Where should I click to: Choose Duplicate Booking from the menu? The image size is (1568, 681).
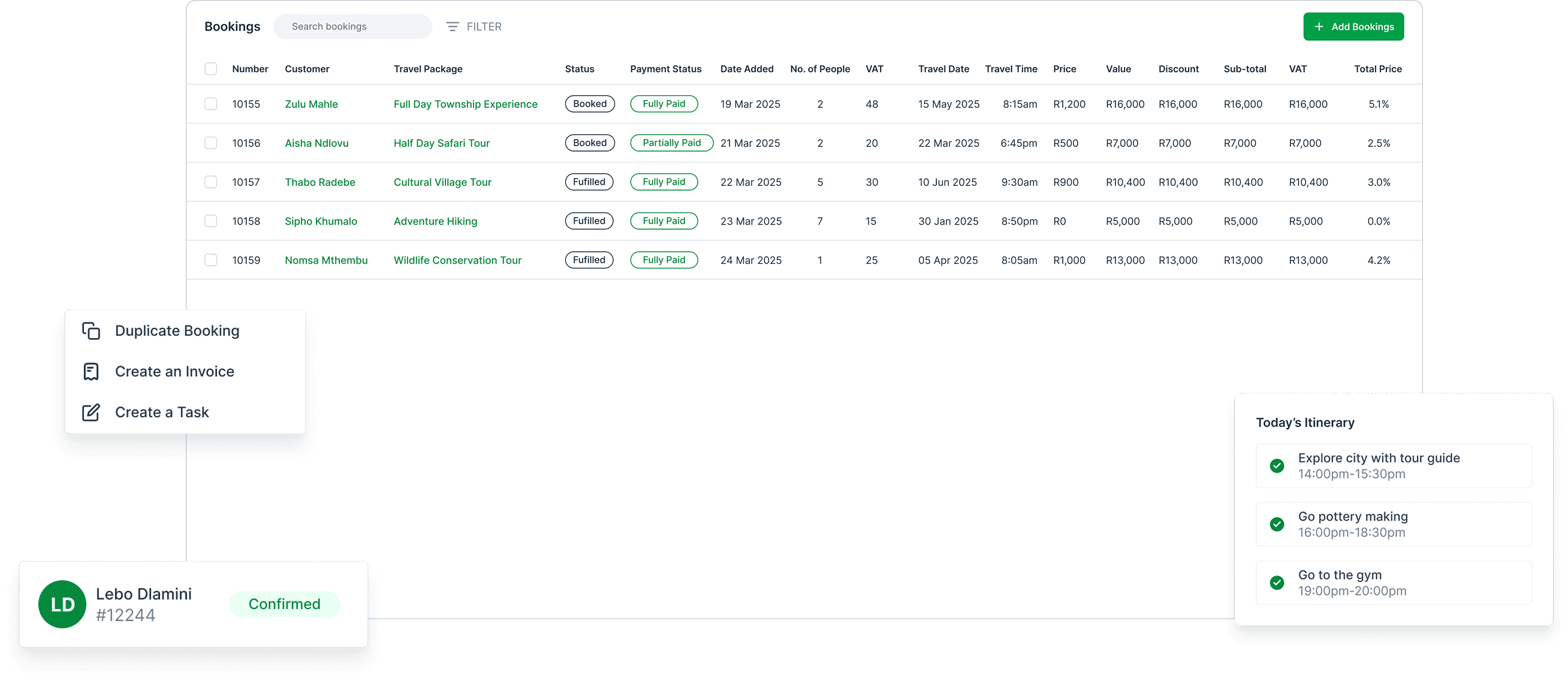177,330
